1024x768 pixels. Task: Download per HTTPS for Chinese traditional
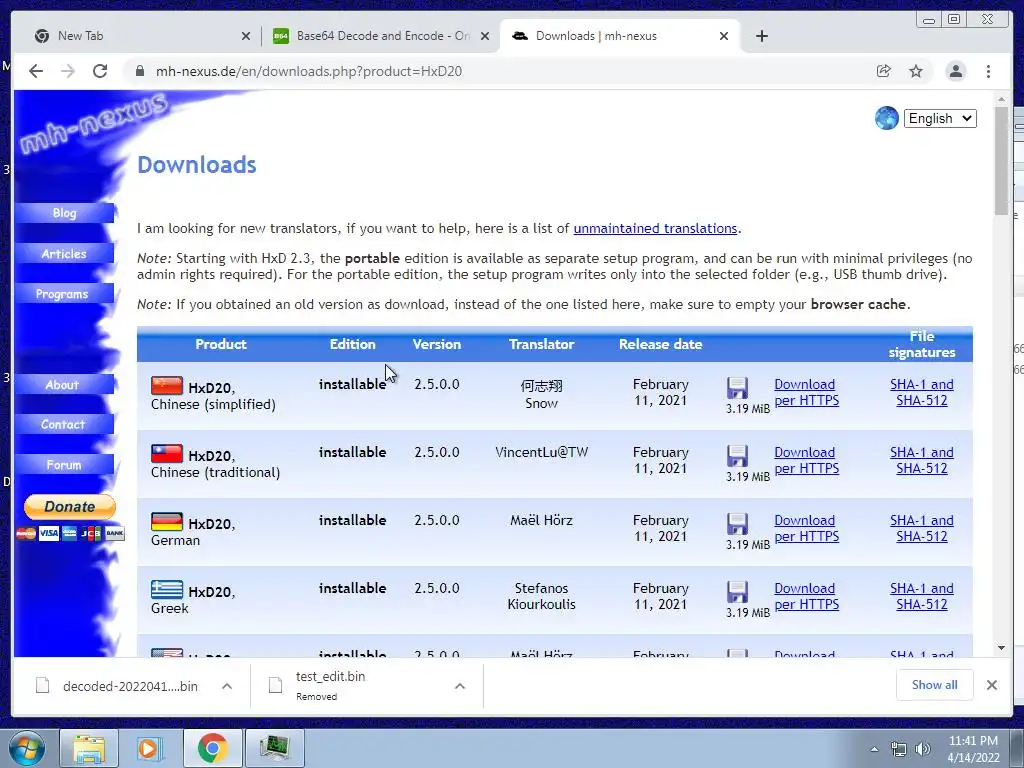[x=807, y=460]
